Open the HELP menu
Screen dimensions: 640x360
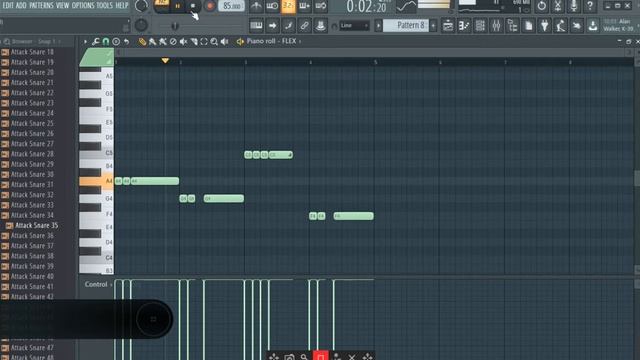(122, 5)
